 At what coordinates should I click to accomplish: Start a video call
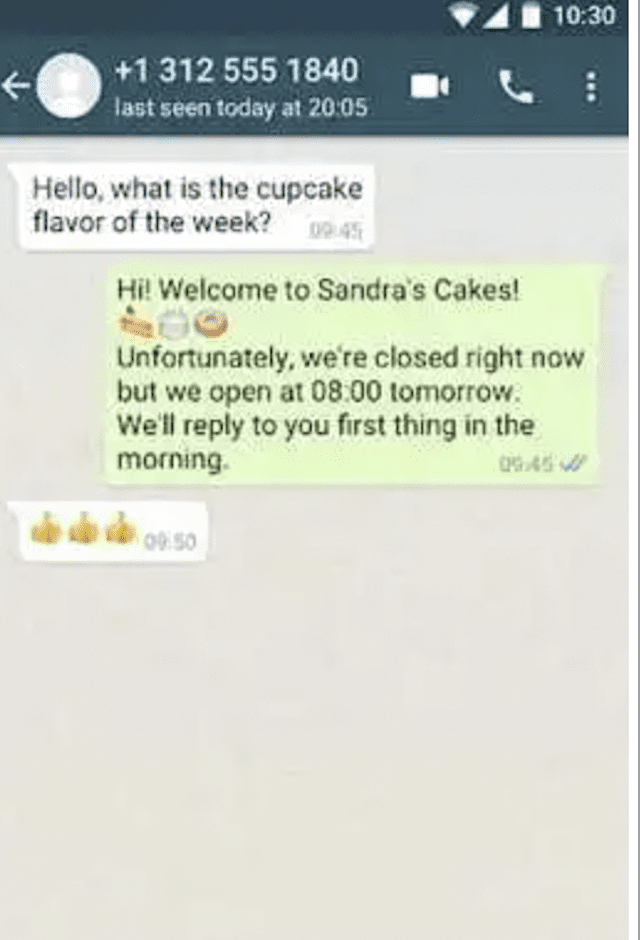[430, 86]
